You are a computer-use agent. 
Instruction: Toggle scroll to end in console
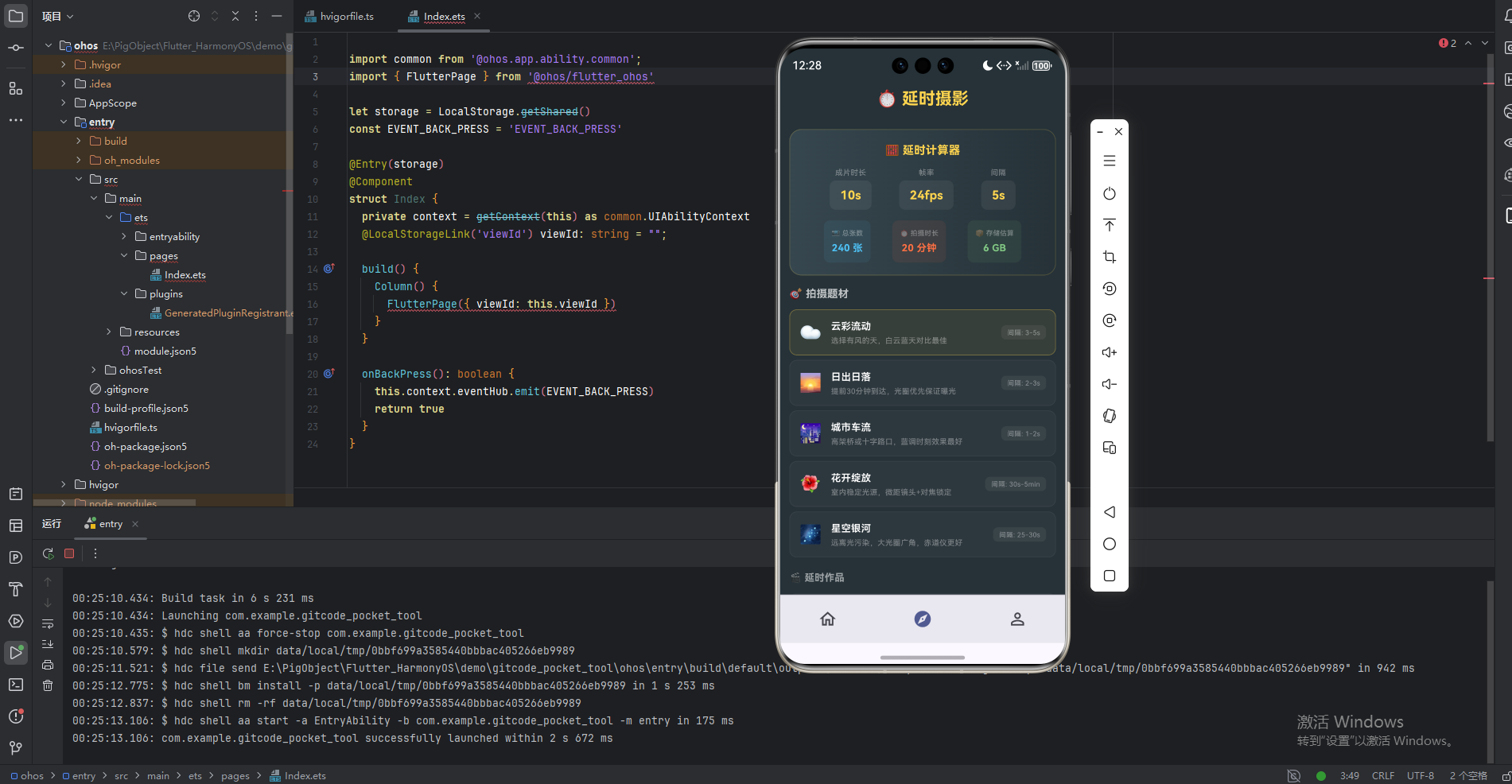coord(48,644)
